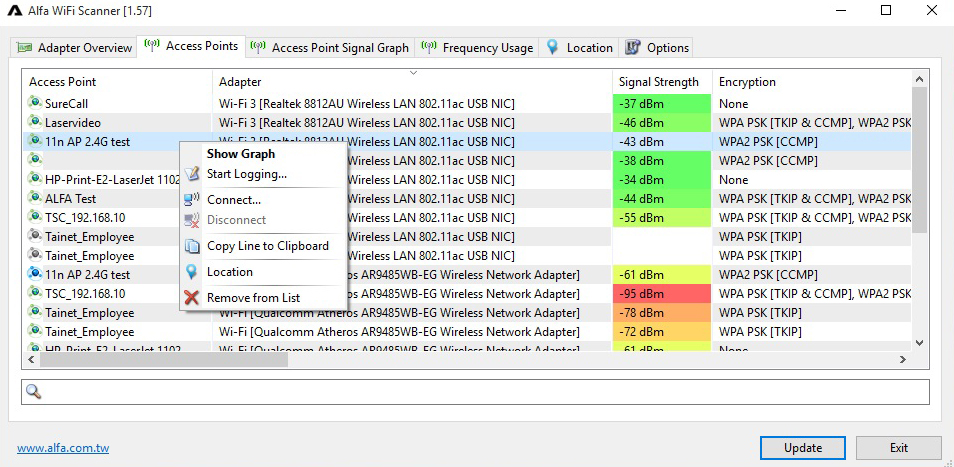Click the red X Remove from List icon

click(193, 298)
